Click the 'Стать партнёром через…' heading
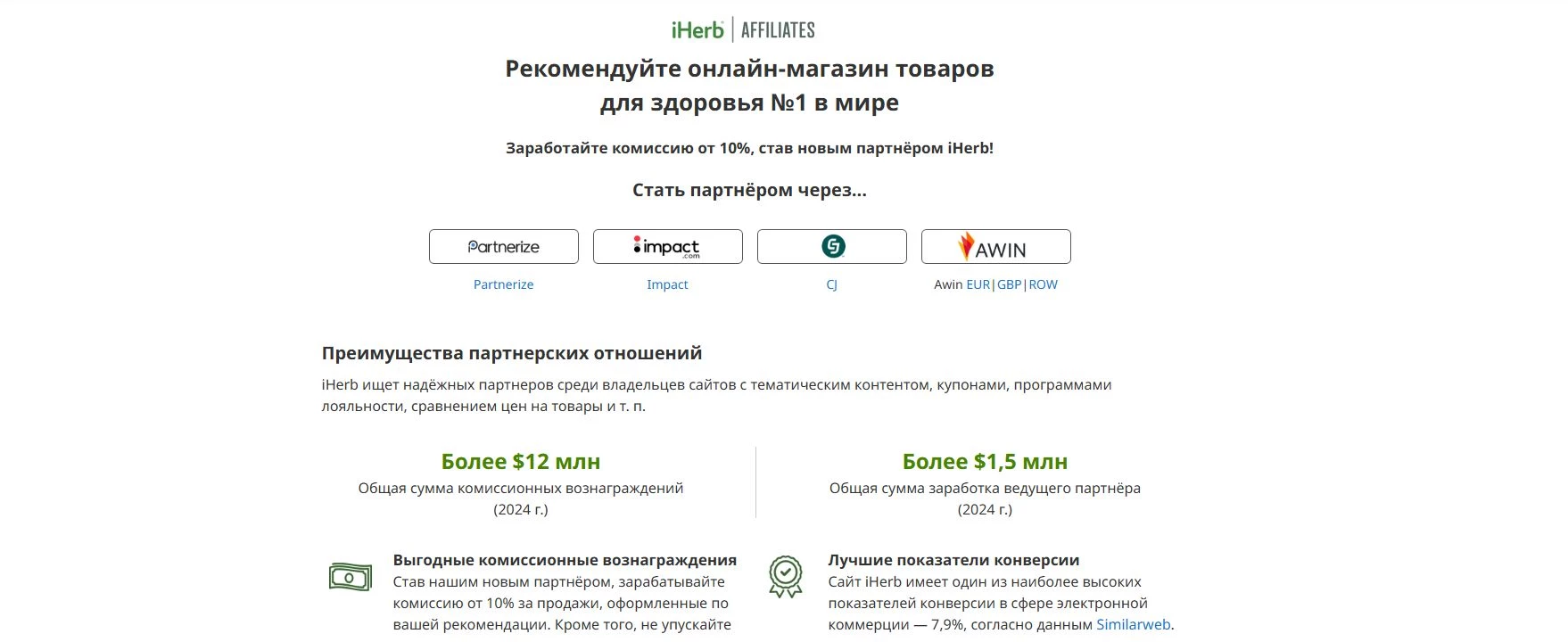Image resolution: width=1568 pixels, height=642 pixels. coord(749,190)
